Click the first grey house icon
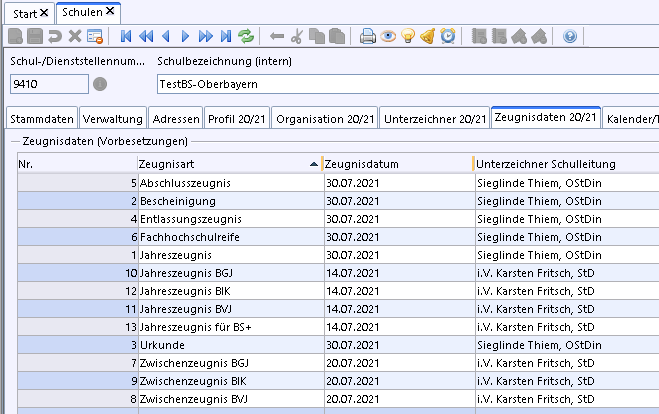This screenshot has width=659, height=414. [519, 36]
